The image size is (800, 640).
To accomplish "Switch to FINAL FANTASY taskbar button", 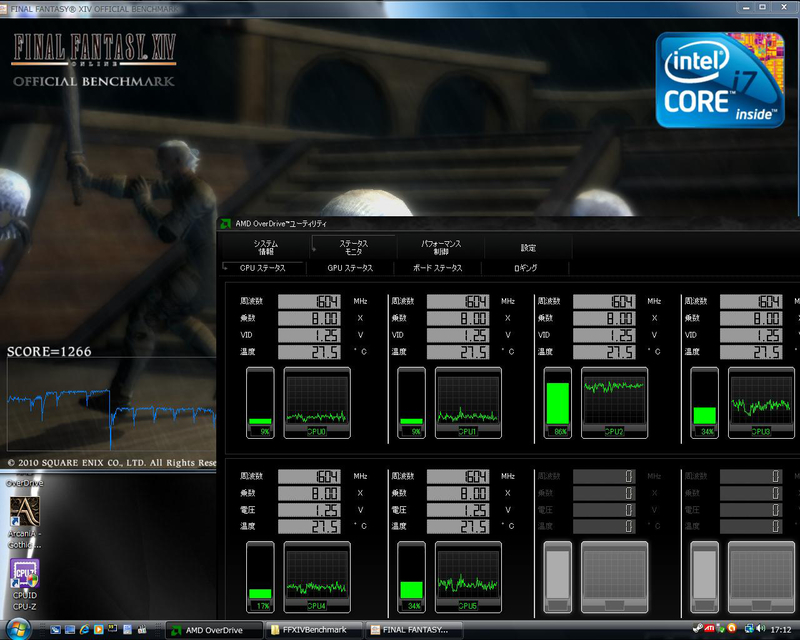I will [415, 630].
